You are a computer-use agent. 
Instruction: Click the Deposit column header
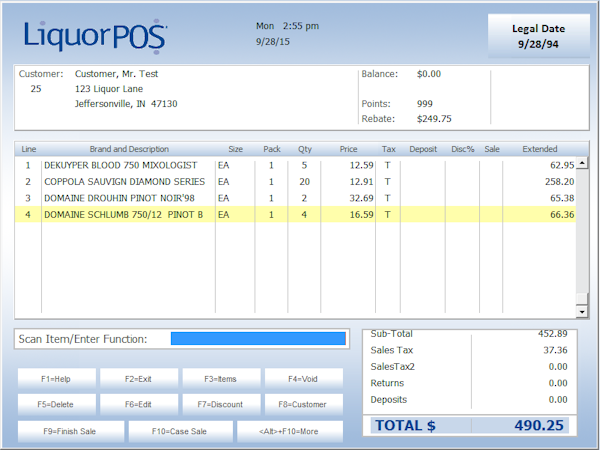click(x=423, y=149)
